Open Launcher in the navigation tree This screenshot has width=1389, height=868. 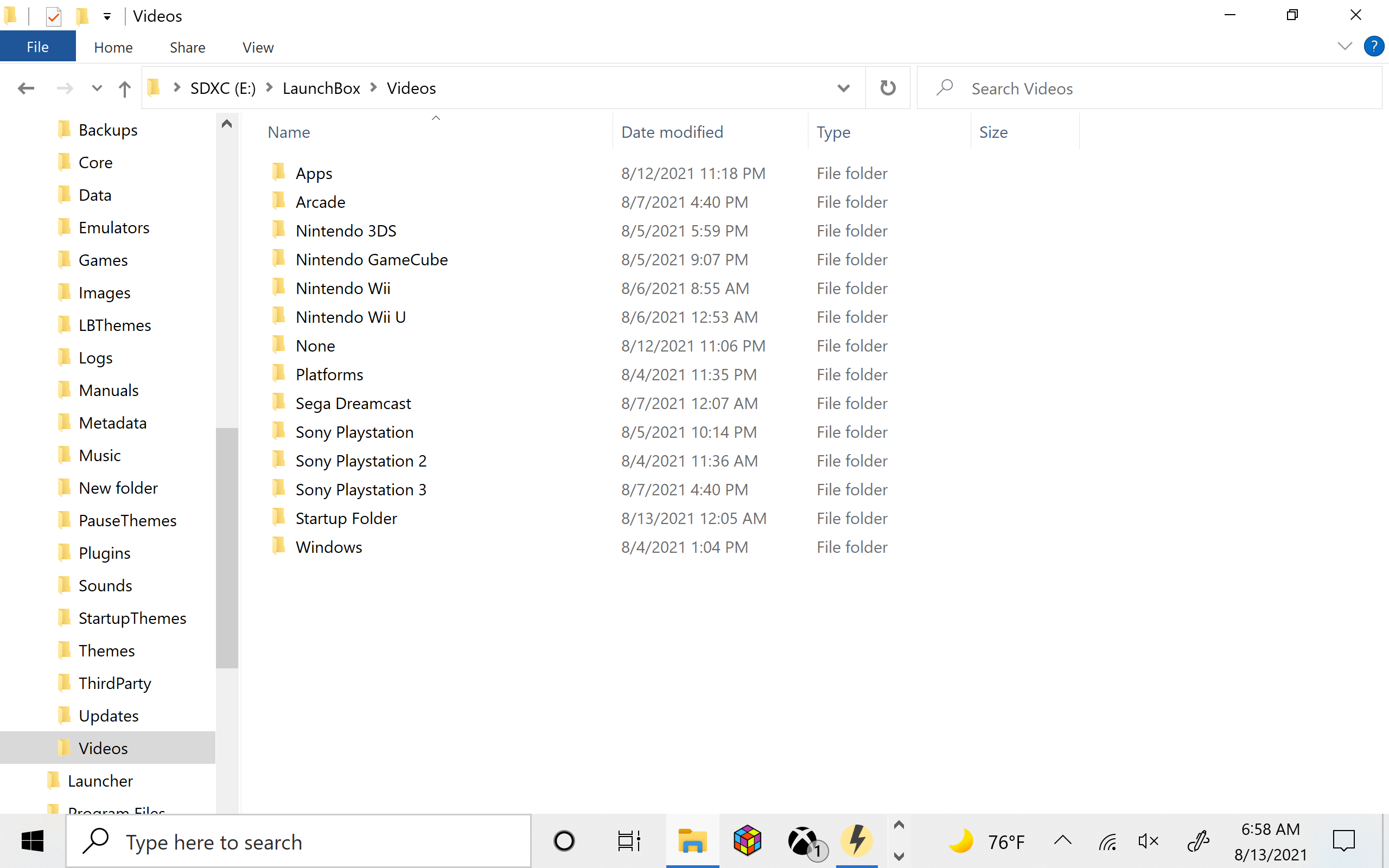(x=100, y=781)
